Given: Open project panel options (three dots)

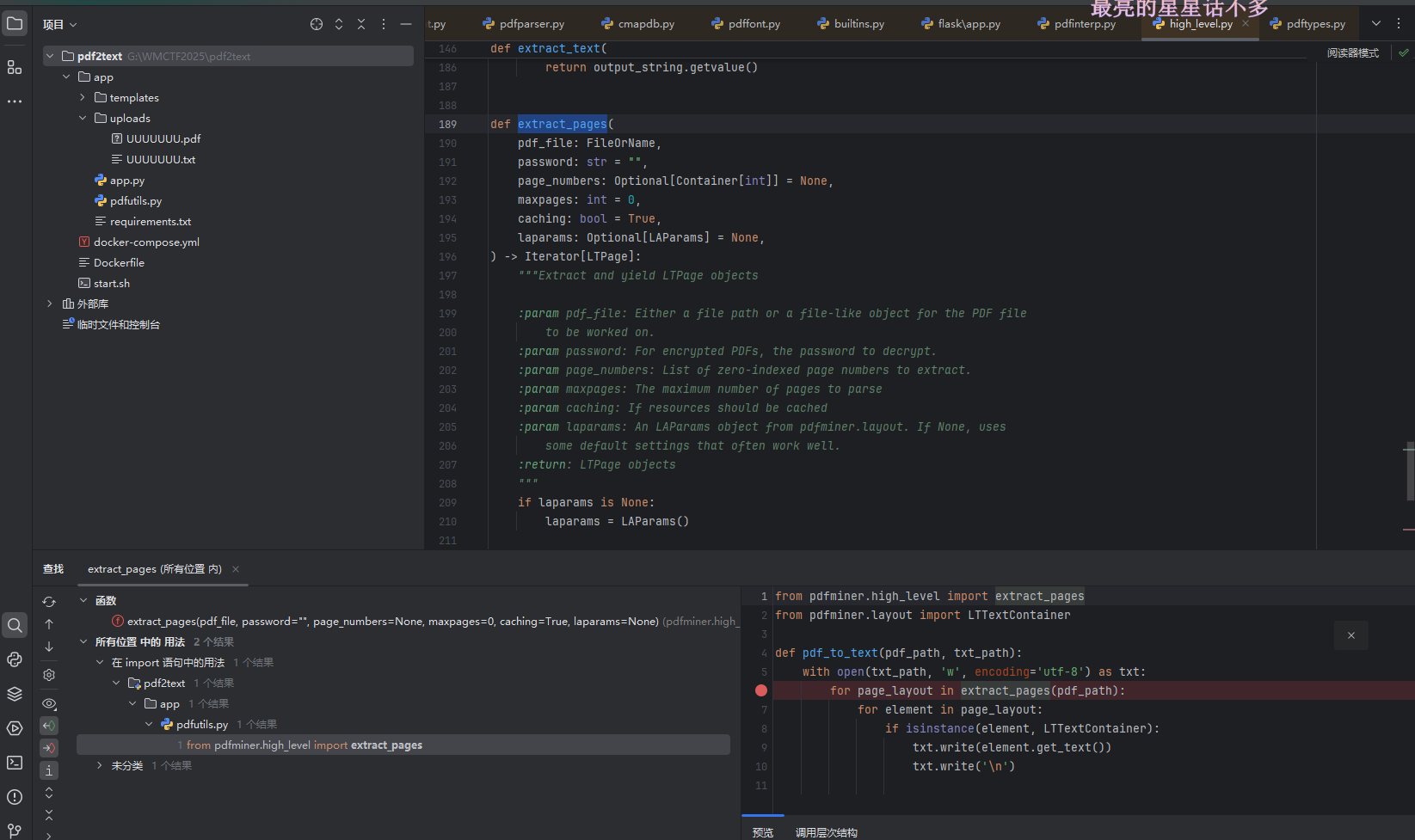Looking at the screenshot, I should point(384,24).
